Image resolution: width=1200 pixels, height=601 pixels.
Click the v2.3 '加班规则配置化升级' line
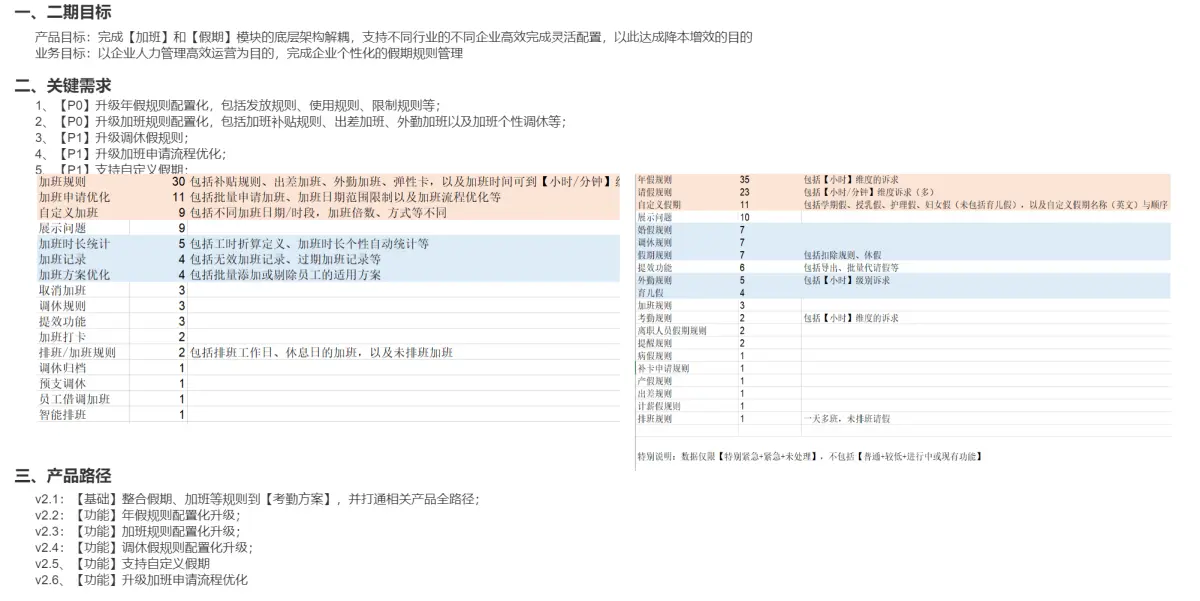point(138,531)
